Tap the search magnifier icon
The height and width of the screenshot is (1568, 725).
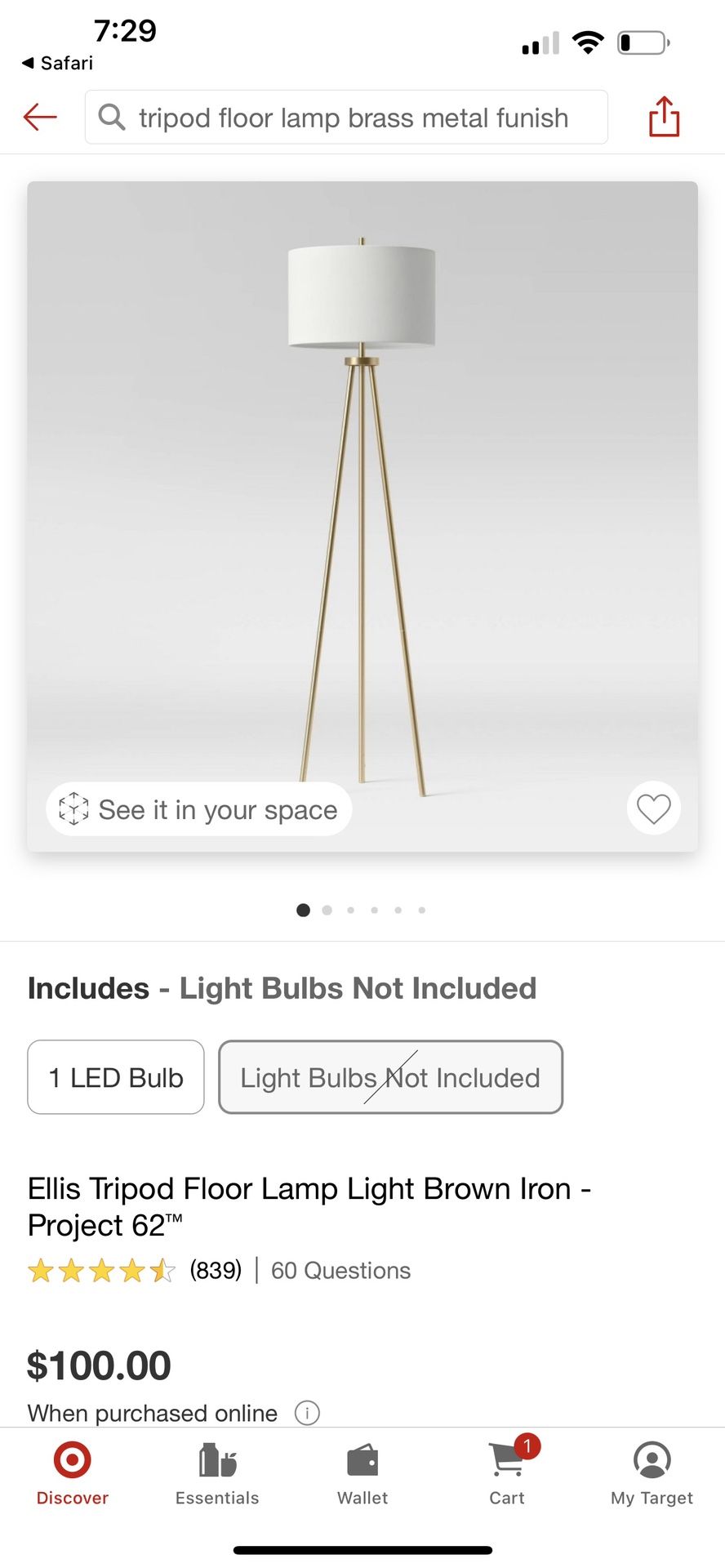tap(112, 118)
